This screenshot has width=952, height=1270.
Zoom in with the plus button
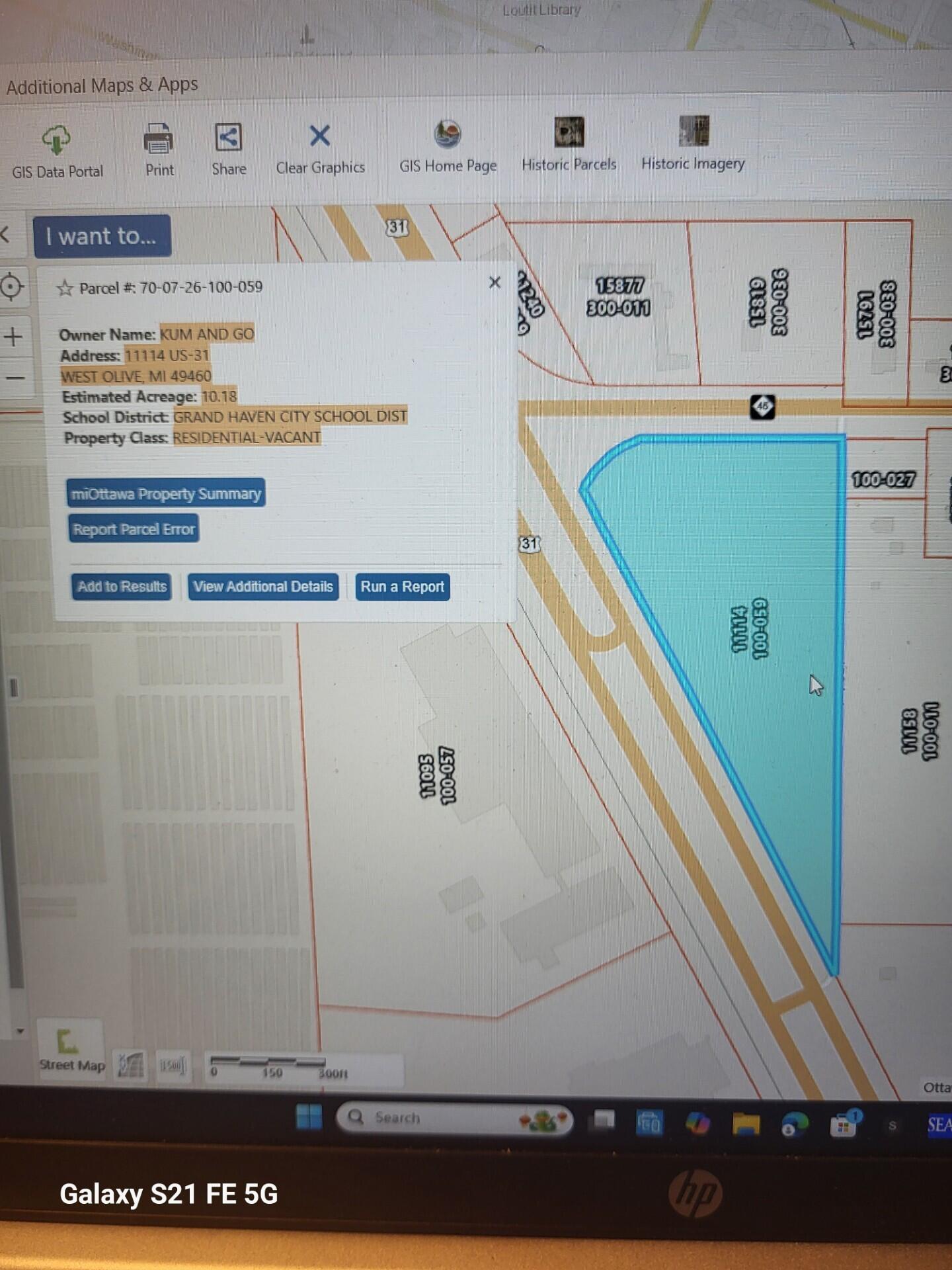(x=13, y=337)
